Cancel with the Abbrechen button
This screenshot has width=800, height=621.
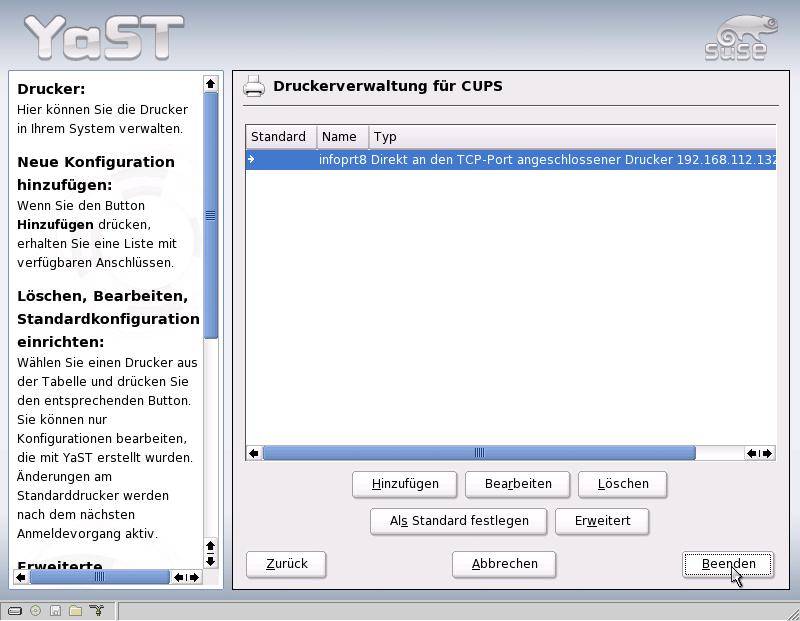point(504,564)
